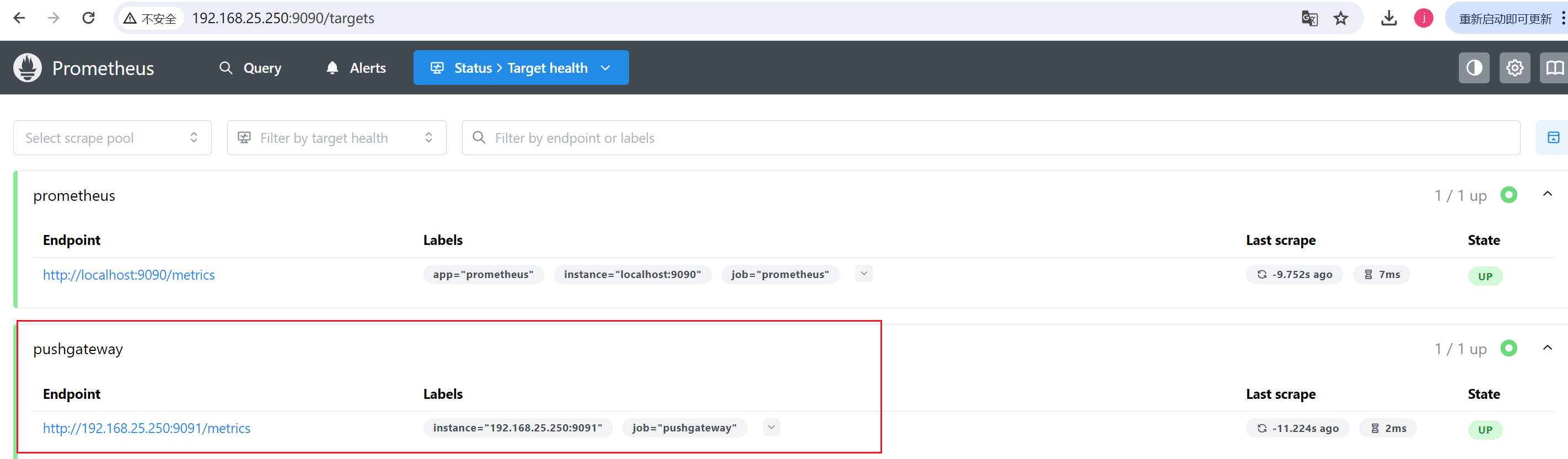Open the browser downloads icon

(x=1389, y=18)
